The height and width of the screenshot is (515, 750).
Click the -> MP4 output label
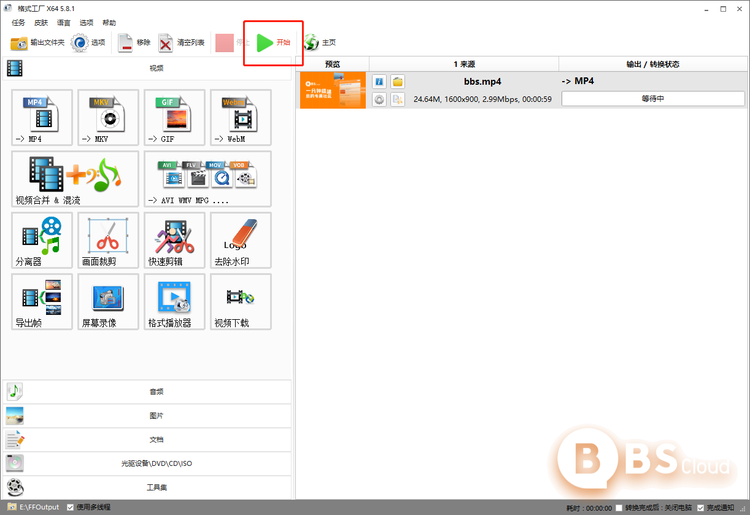[x=578, y=81]
